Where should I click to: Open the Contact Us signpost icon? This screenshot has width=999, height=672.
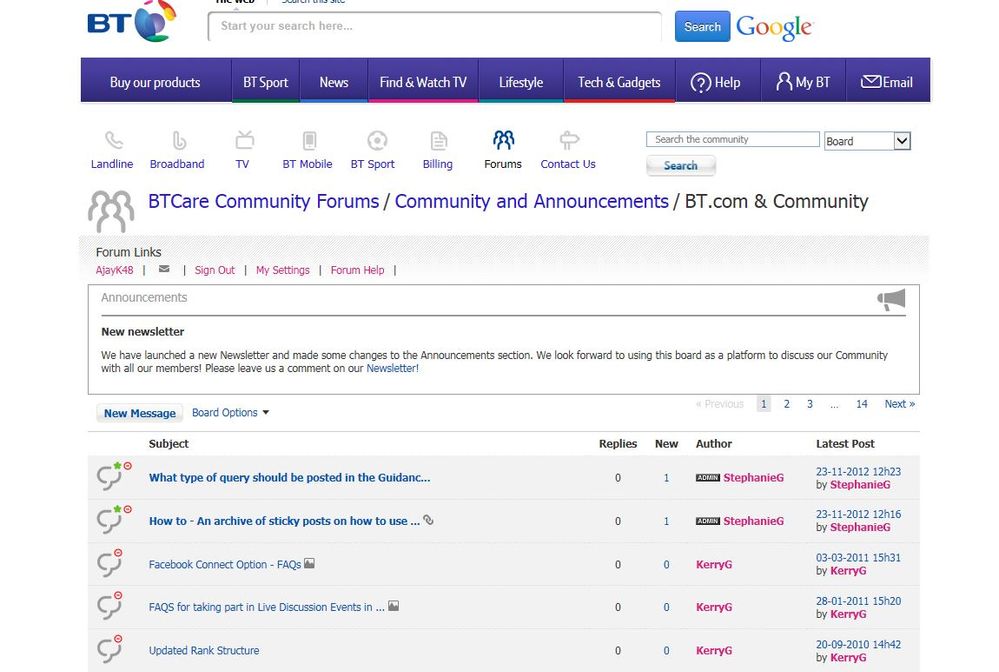pos(569,139)
